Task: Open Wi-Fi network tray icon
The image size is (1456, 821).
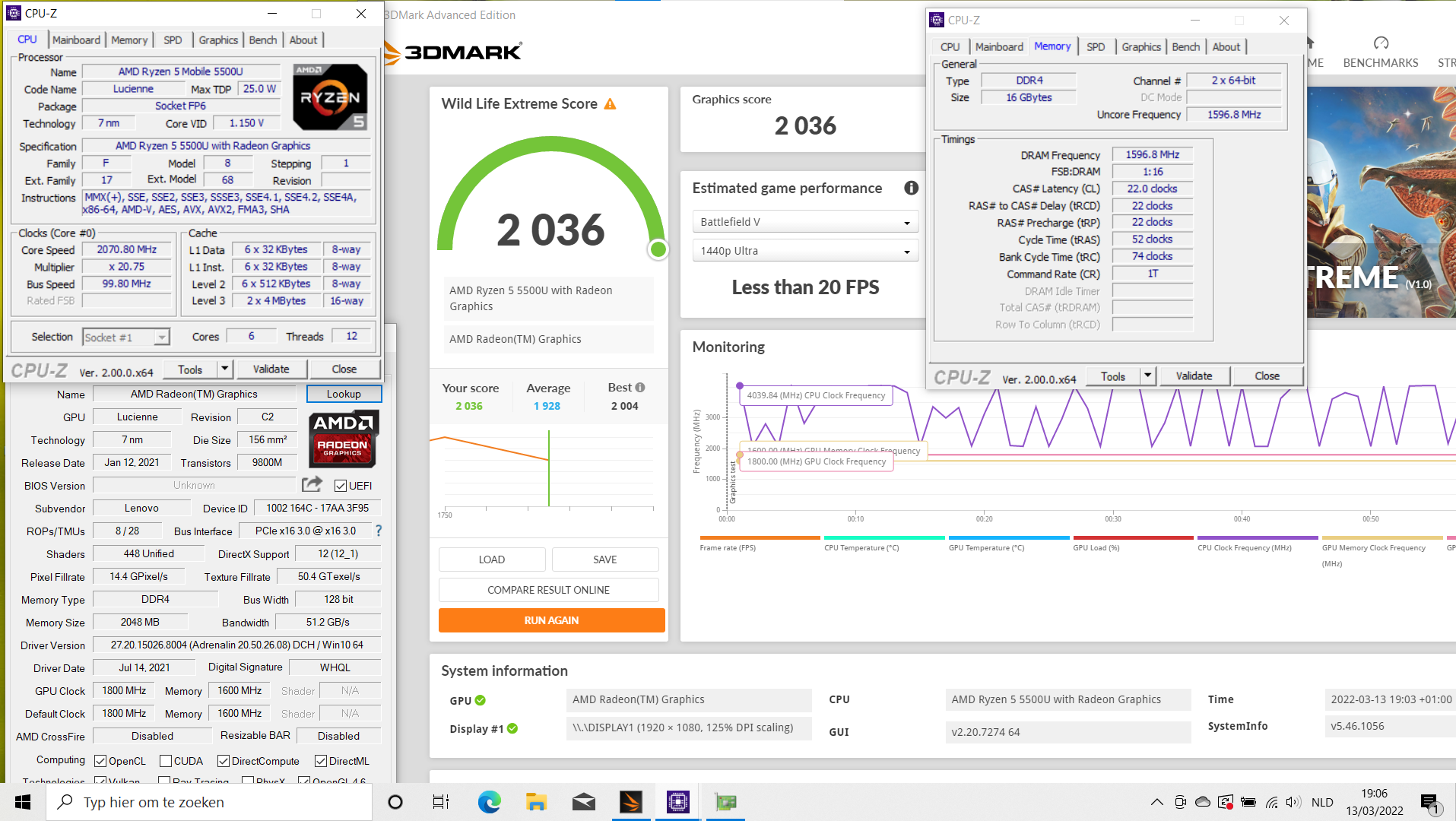Action: [x=1271, y=802]
